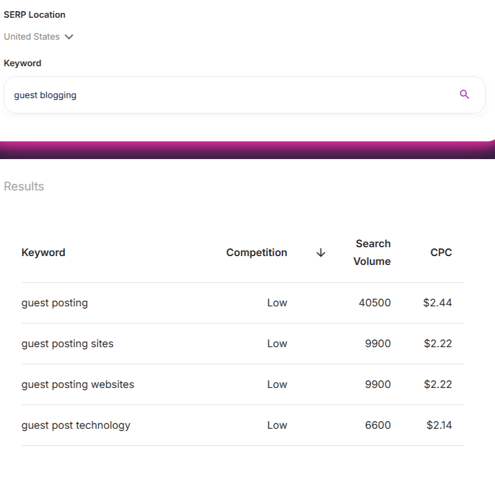Click the $2.14 CPC value
The height and width of the screenshot is (482, 495).
(439, 425)
